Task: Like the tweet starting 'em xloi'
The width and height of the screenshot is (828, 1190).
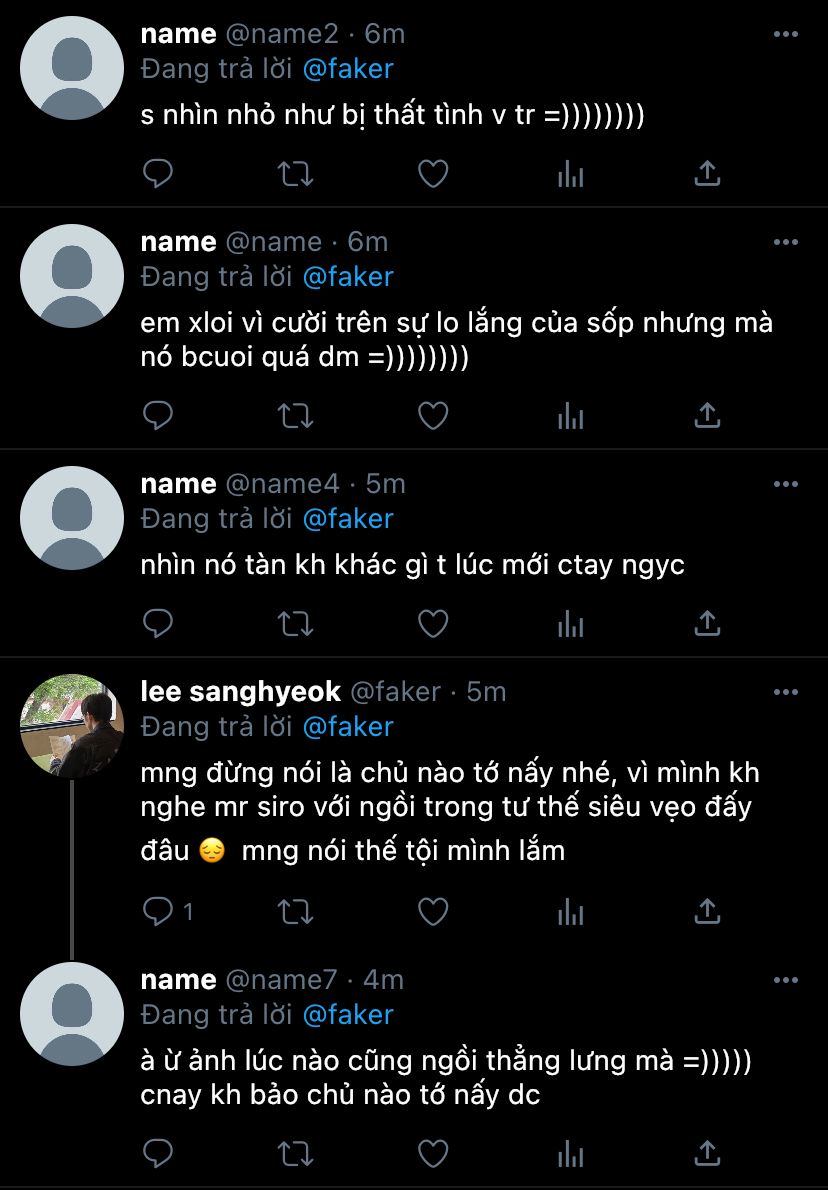Action: point(432,415)
